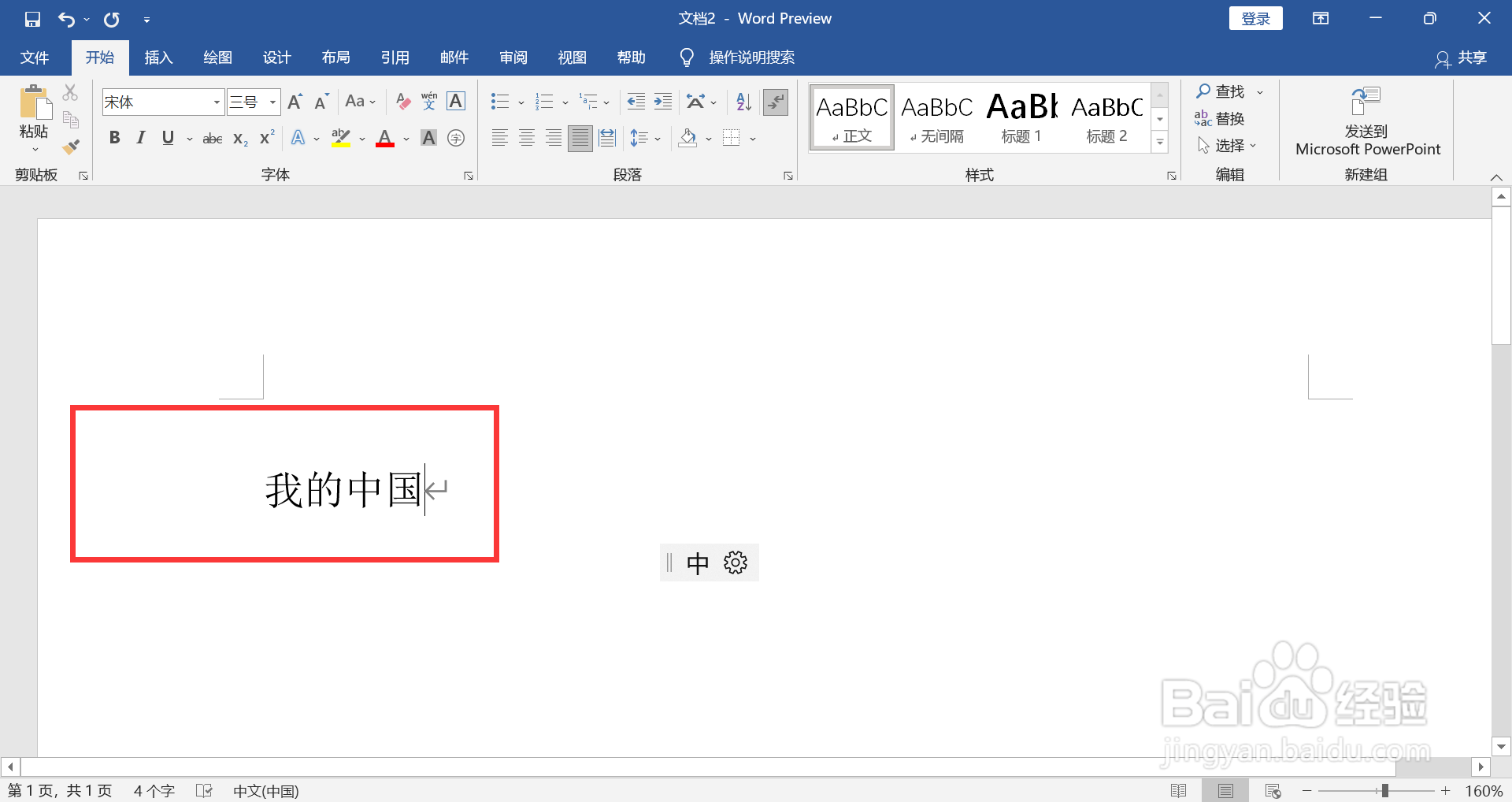The width and height of the screenshot is (1512, 802).
Task: Apply the 标题 1 style
Action: (1020, 117)
